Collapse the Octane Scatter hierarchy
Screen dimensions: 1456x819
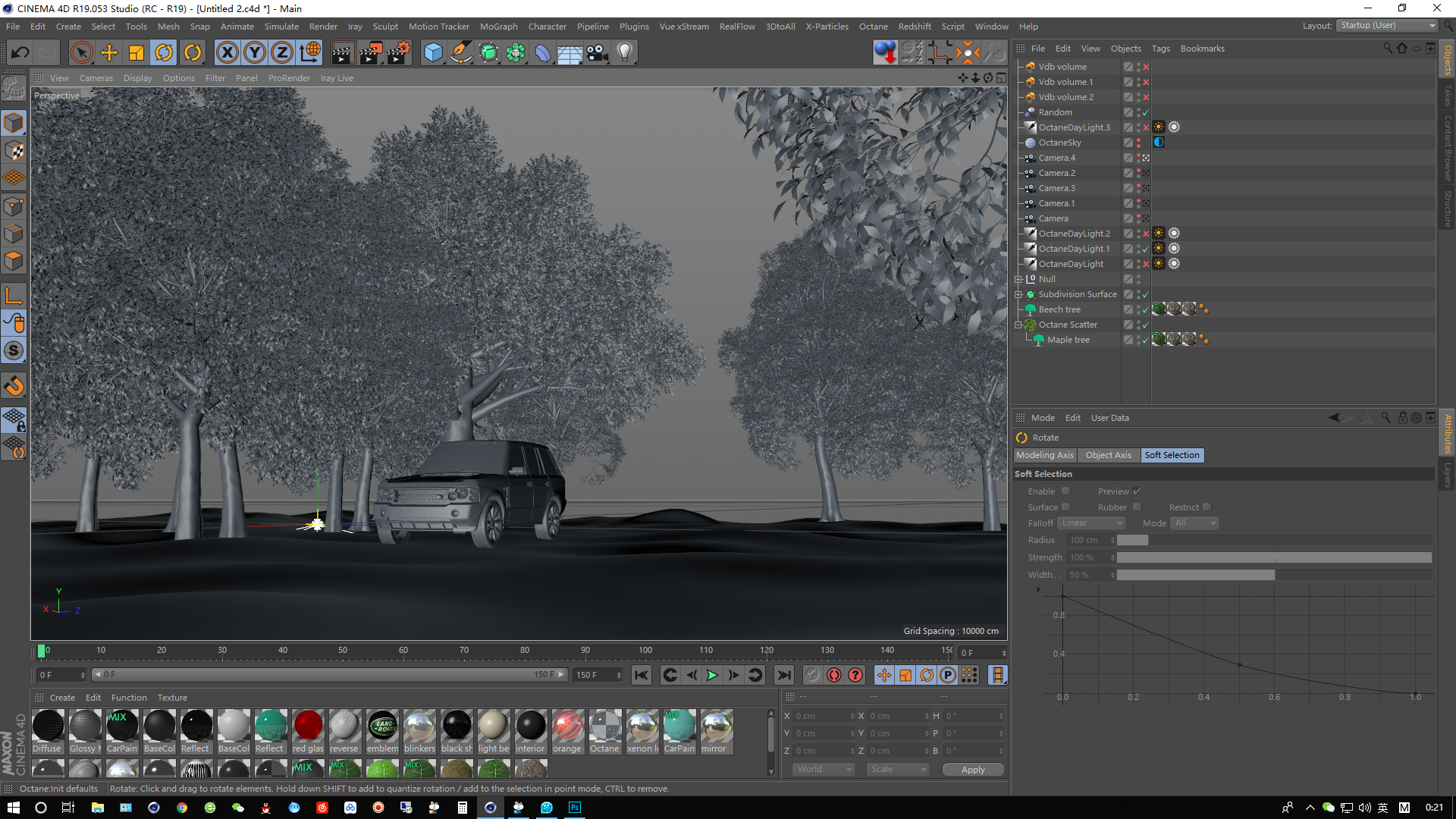(x=1019, y=325)
